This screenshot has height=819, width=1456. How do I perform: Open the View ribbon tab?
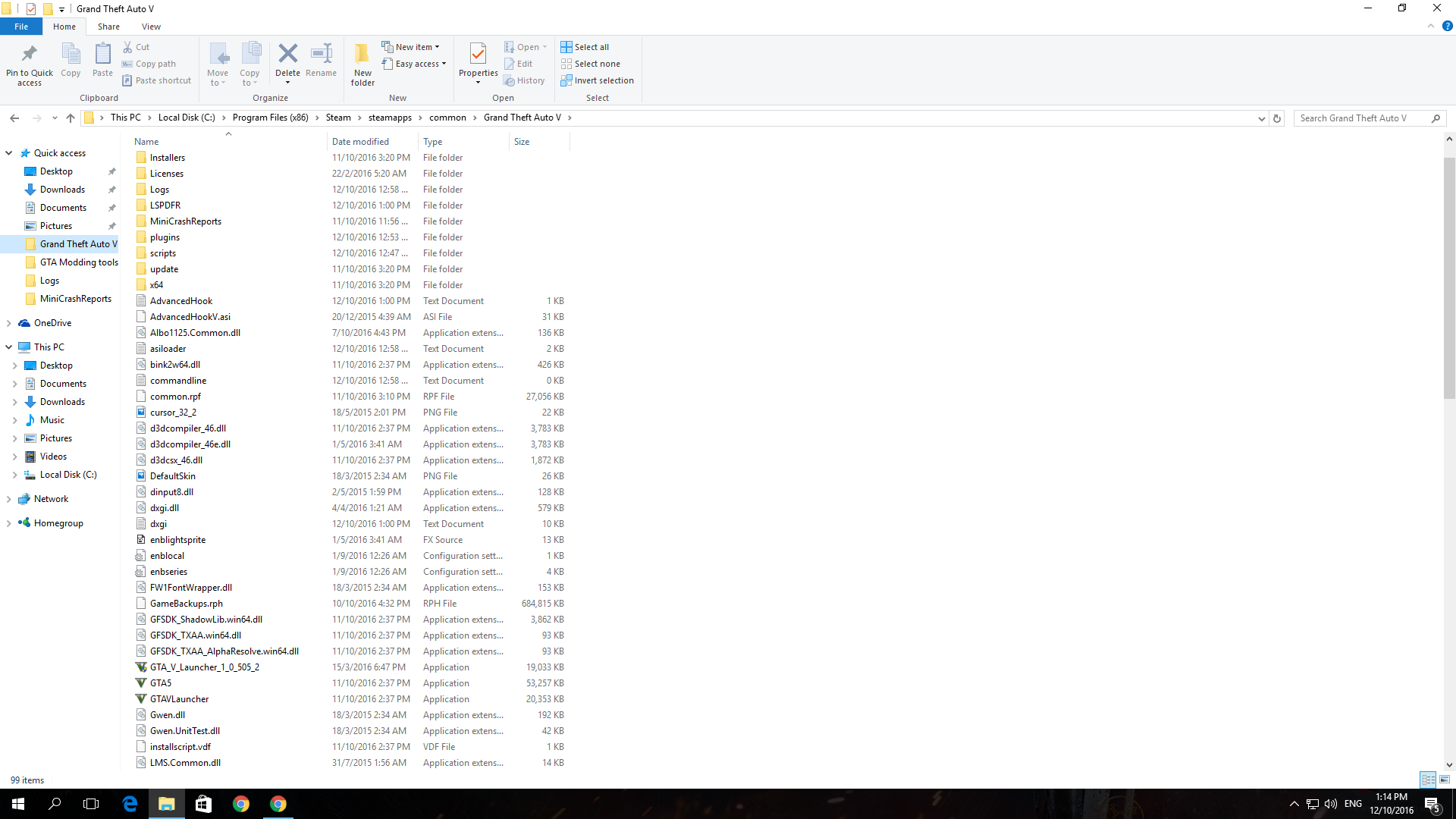[151, 27]
